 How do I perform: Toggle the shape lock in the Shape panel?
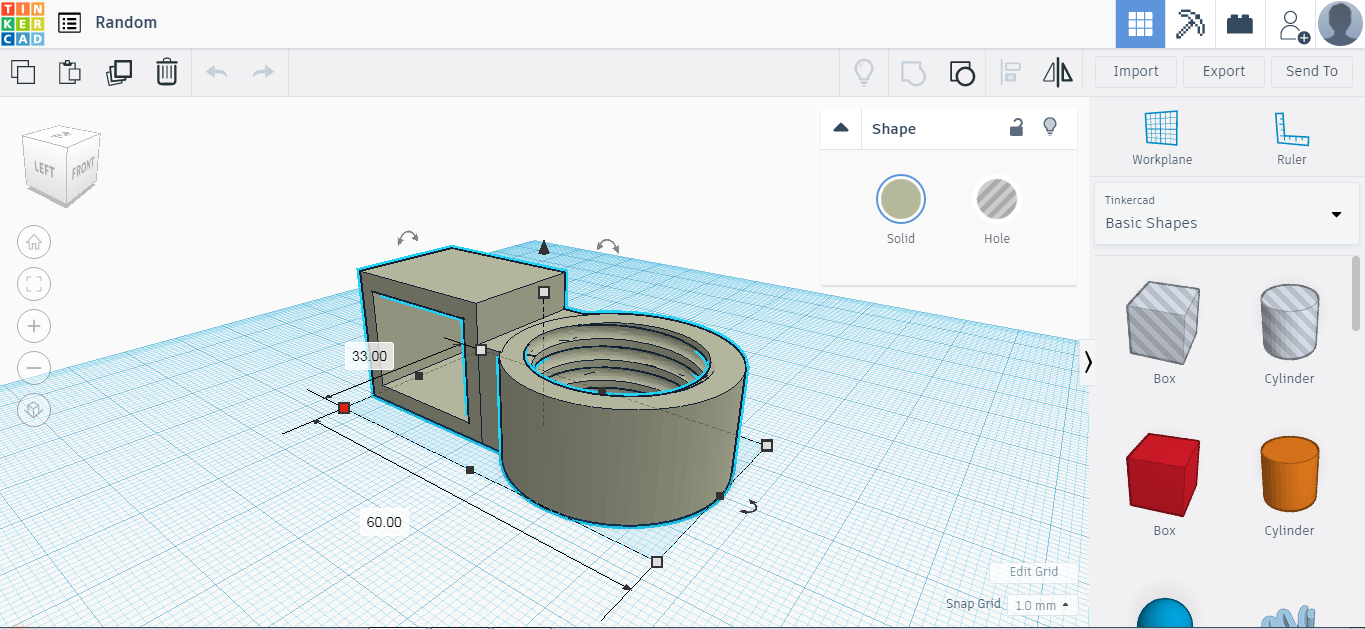pyautogui.click(x=1016, y=128)
